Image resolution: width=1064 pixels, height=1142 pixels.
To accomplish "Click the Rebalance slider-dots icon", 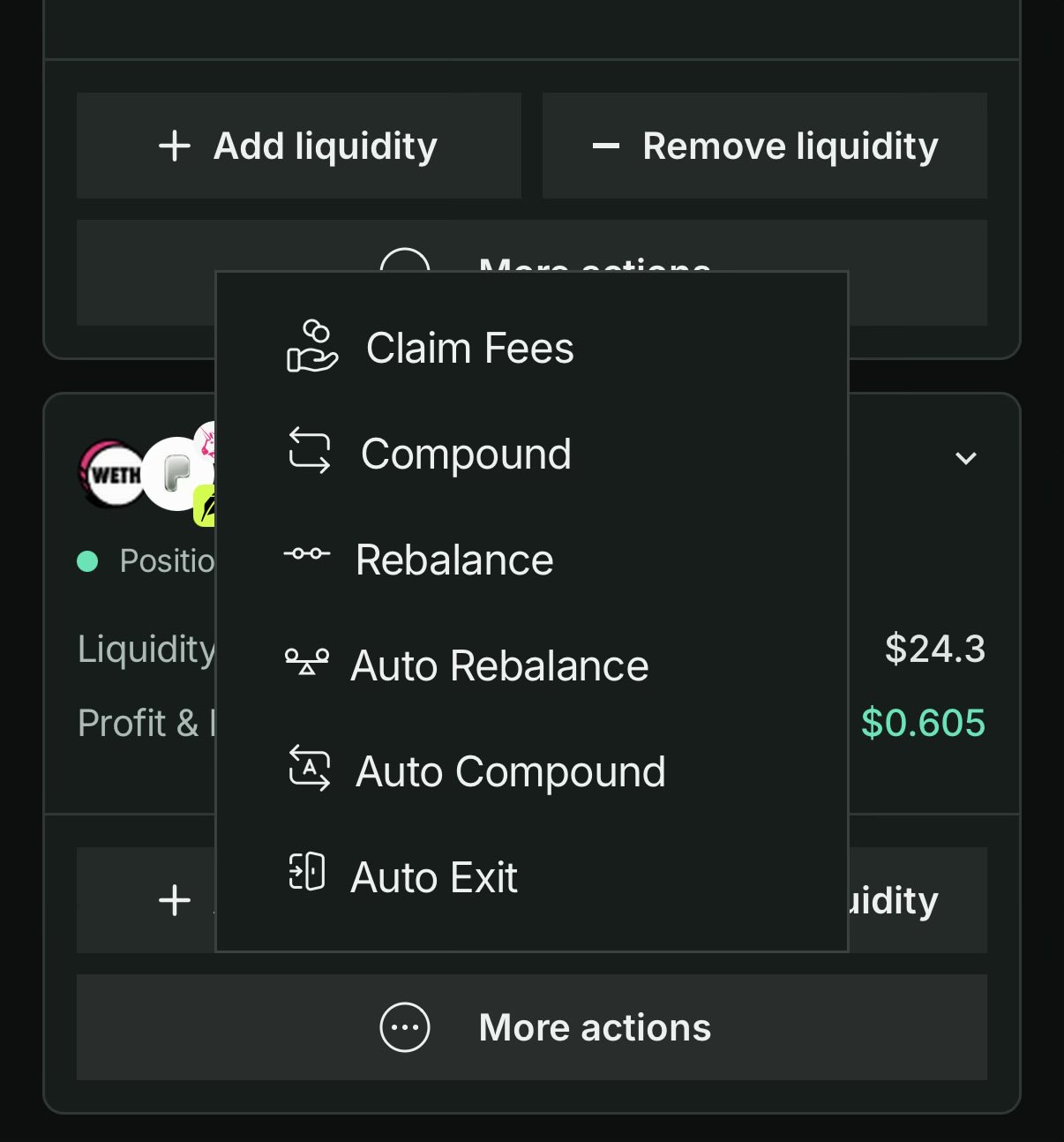I will point(306,554).
